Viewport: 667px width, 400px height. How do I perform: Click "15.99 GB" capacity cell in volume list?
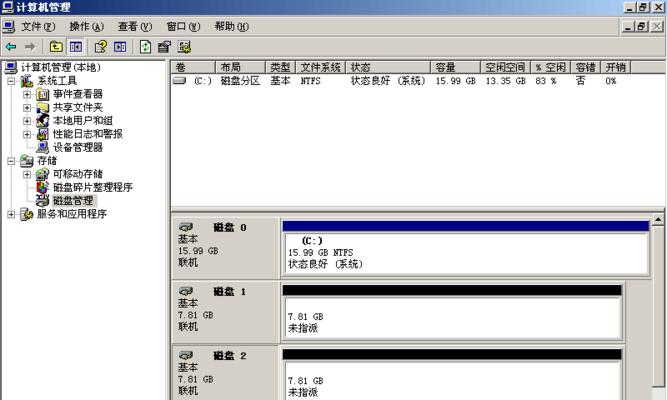point(455,81)
